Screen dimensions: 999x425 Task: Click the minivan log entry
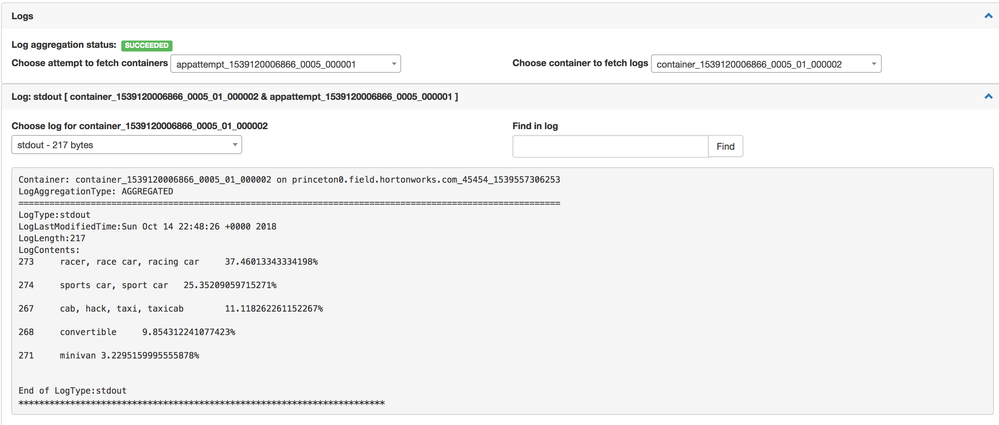pos(109,355)
